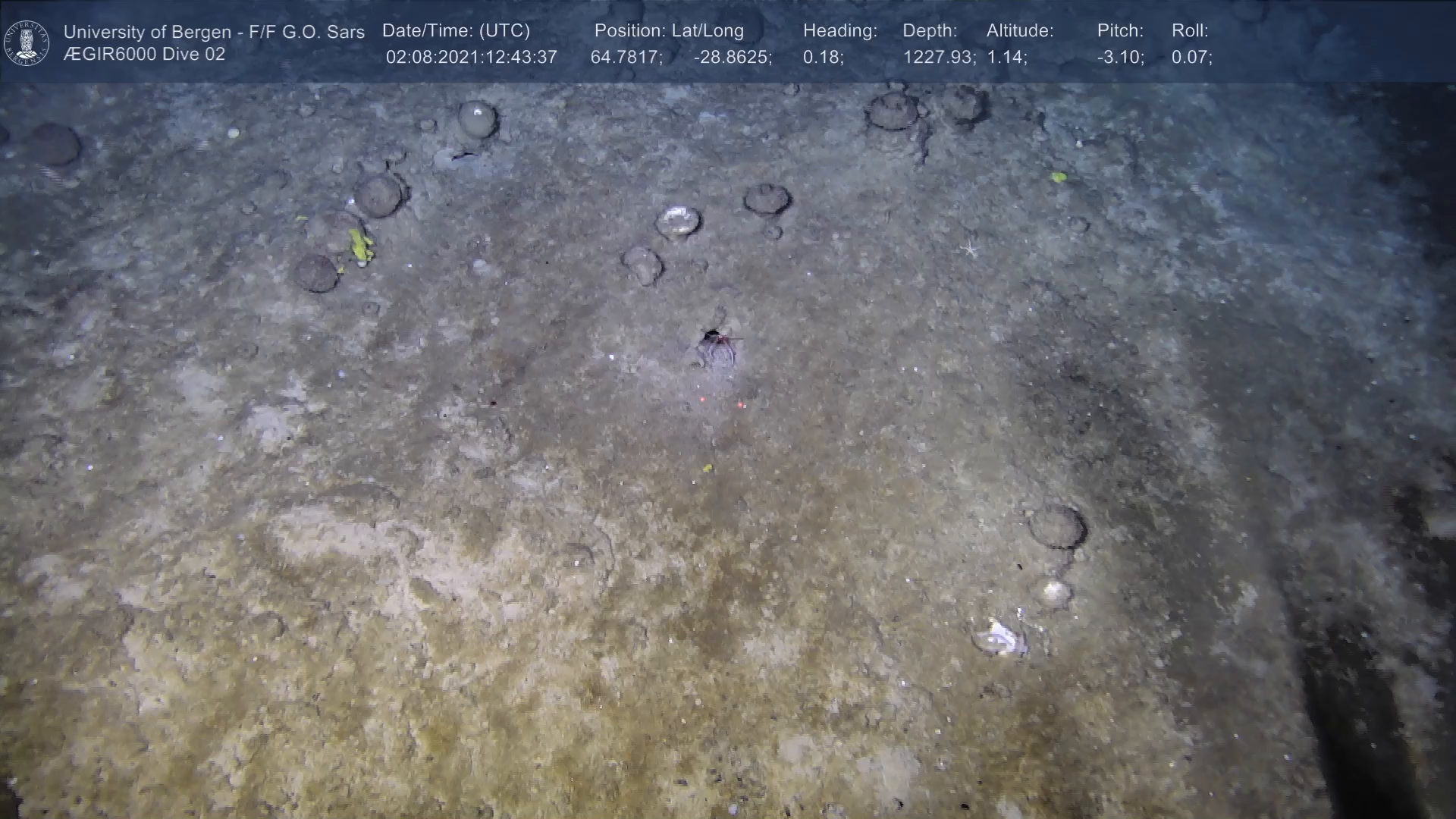The height and width of the screenshot is (819, 1456).
Task: Click the Pitch label
Action: pyautogui.click(x=1120, y=30)
